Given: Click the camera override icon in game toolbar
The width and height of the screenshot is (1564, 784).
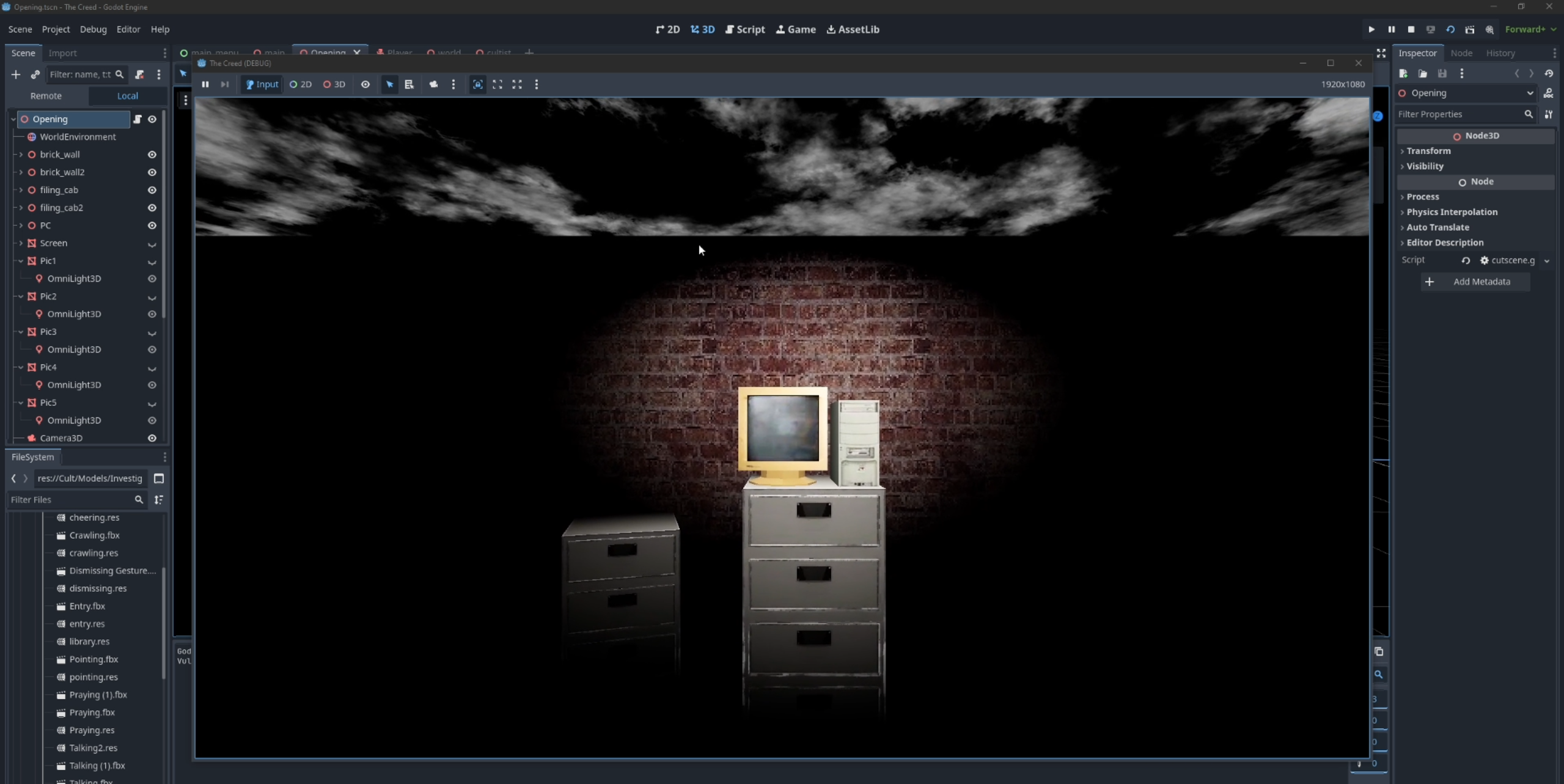Looking at the screenshot, I should tap(433, 84).
